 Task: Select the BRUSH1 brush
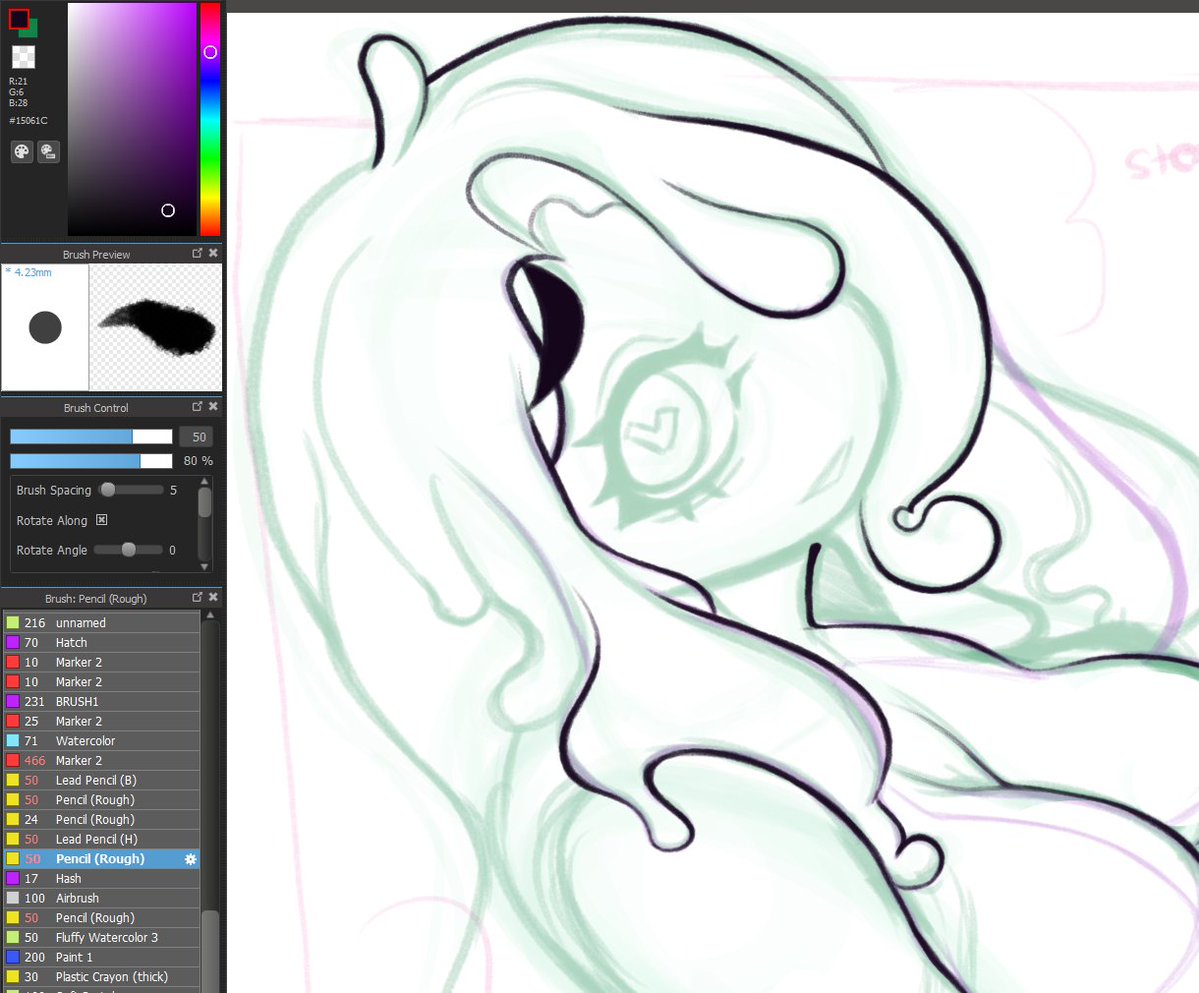[102, 701]
